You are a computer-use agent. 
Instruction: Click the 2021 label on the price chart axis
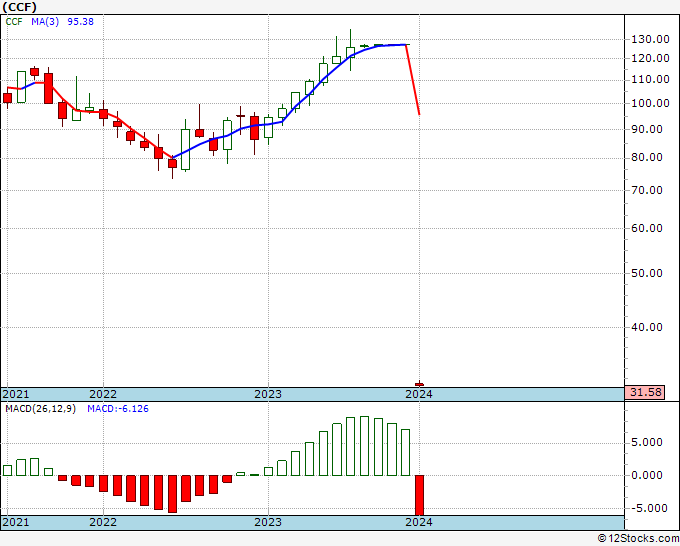pyautogui.click(x=16, y=394)
